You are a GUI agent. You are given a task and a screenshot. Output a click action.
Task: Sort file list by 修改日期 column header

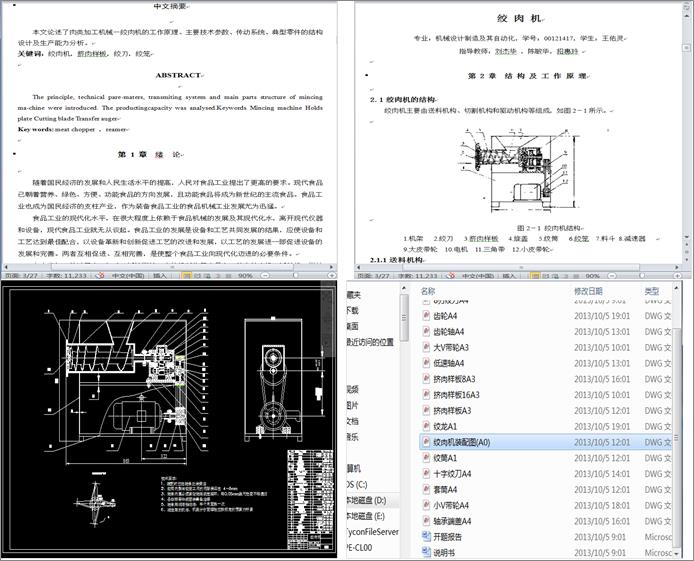pyautogui.click(x=588, y=291)
